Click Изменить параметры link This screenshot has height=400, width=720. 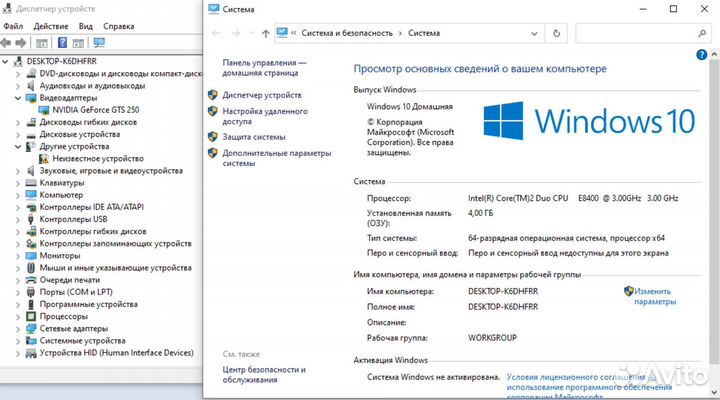tap(655, 296)
